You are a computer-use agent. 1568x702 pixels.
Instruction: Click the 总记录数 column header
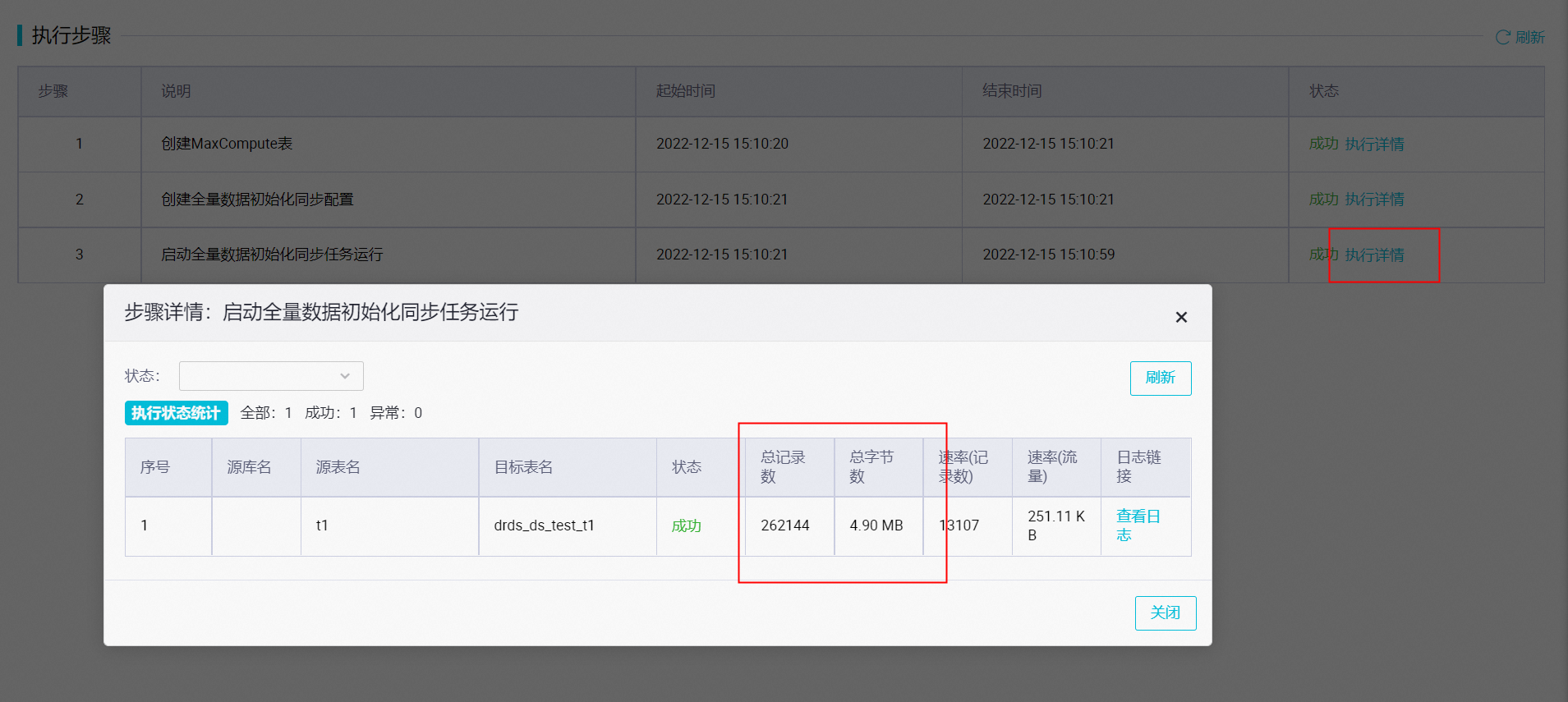point(783,466)
